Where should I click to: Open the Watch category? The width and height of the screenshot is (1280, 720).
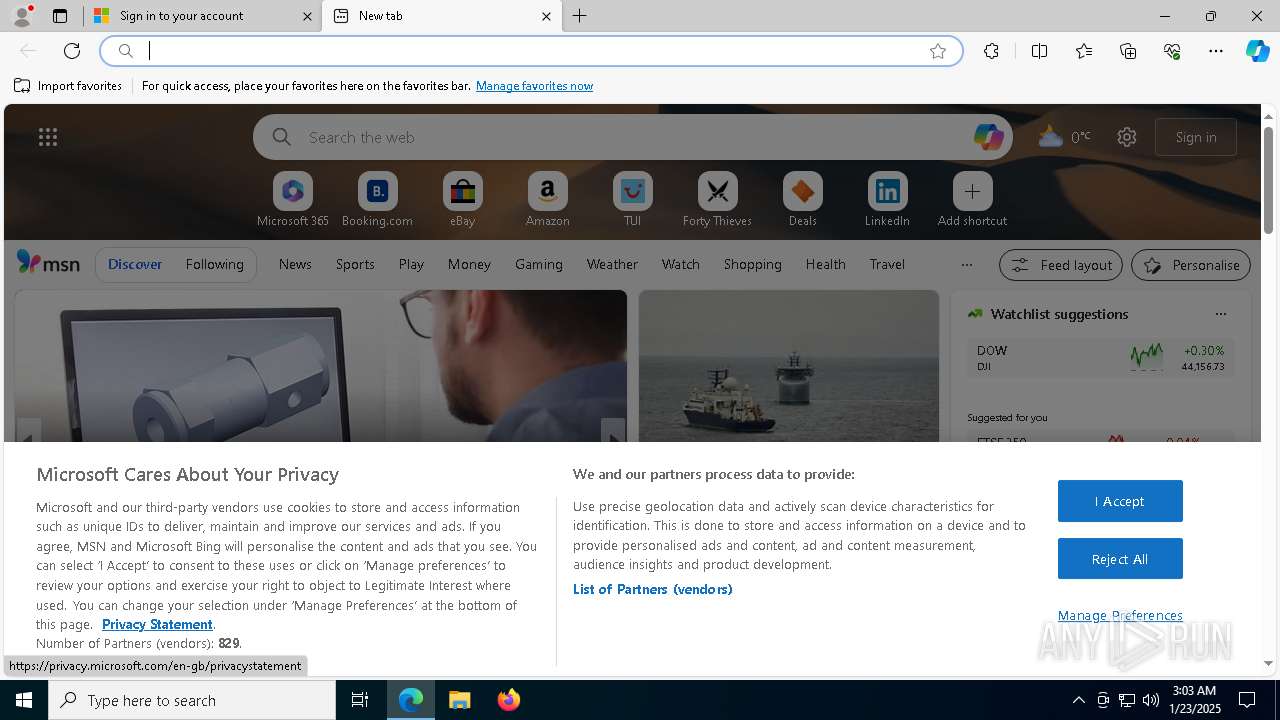(x=680, y=264)
